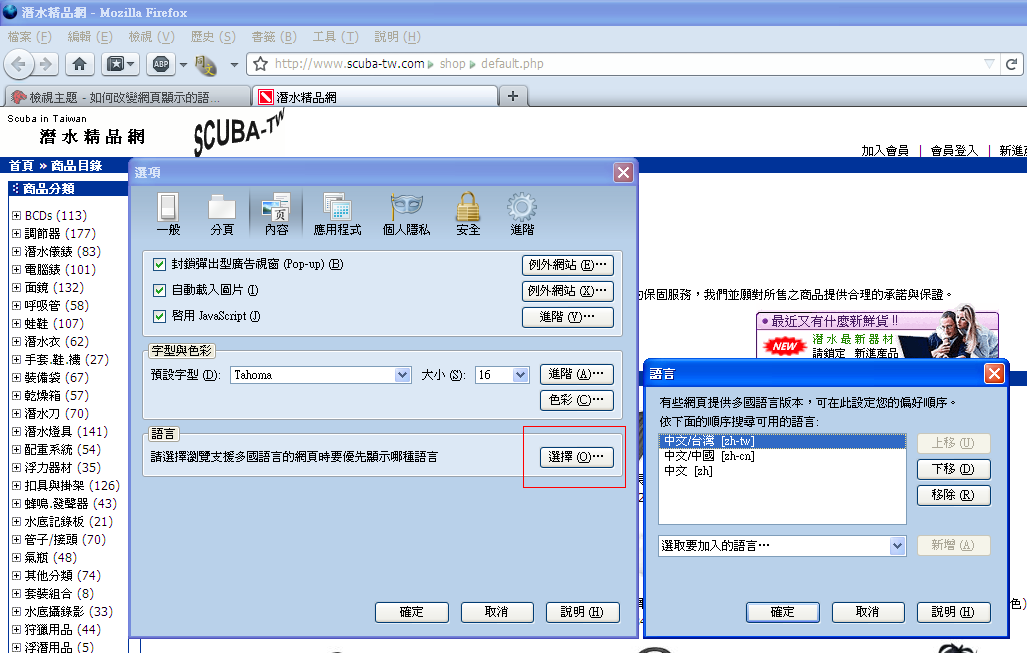Click 取消 in the language dialog
Image resolution: width=1027 pixels, height=653 pixels.
868,612
